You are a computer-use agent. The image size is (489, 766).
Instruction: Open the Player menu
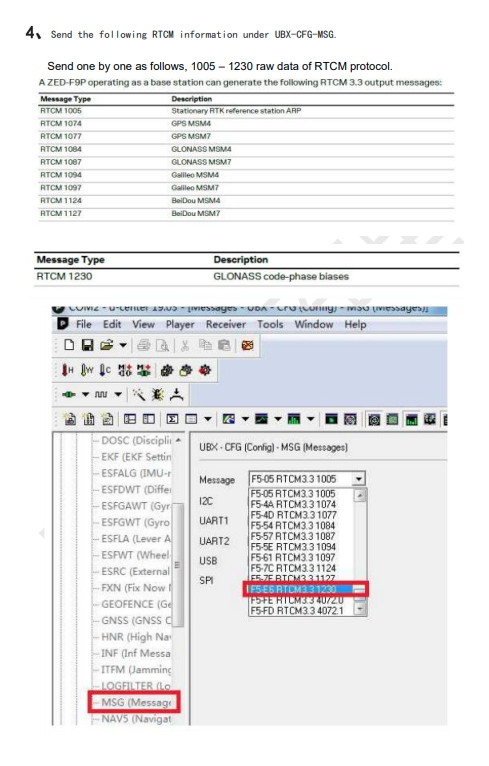[180, 324]
